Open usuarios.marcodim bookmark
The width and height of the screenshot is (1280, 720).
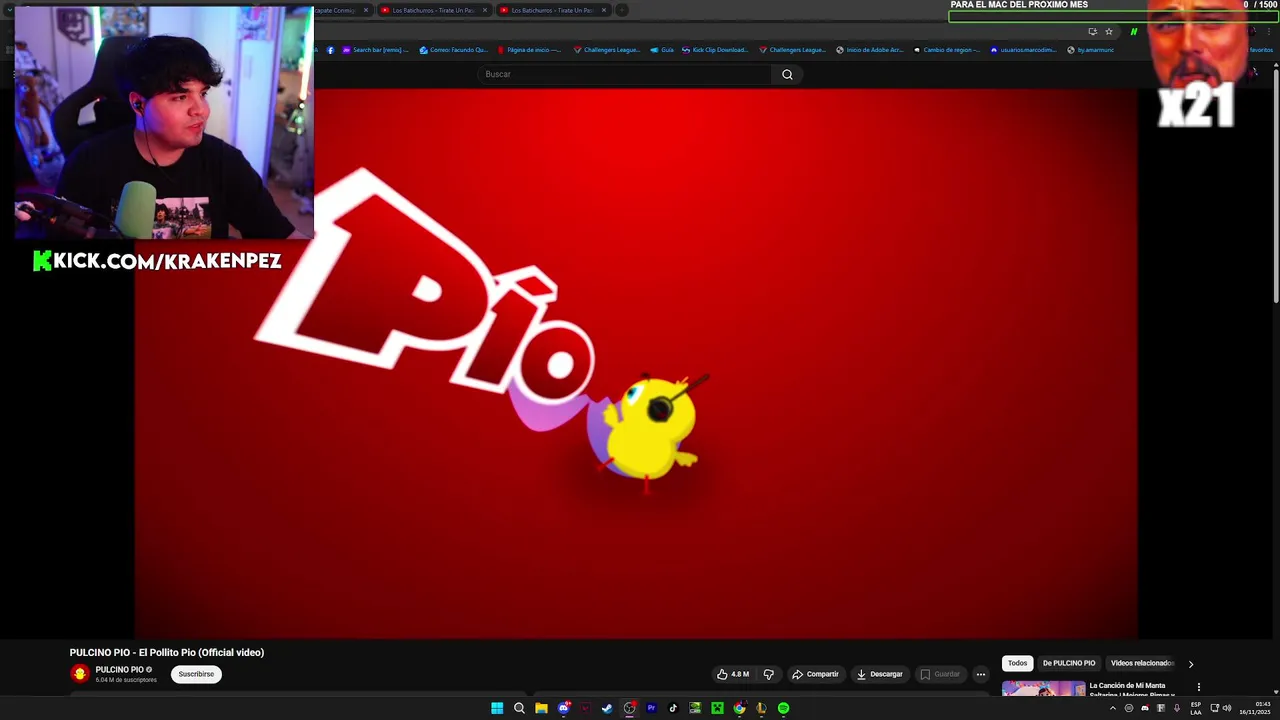1023,50
